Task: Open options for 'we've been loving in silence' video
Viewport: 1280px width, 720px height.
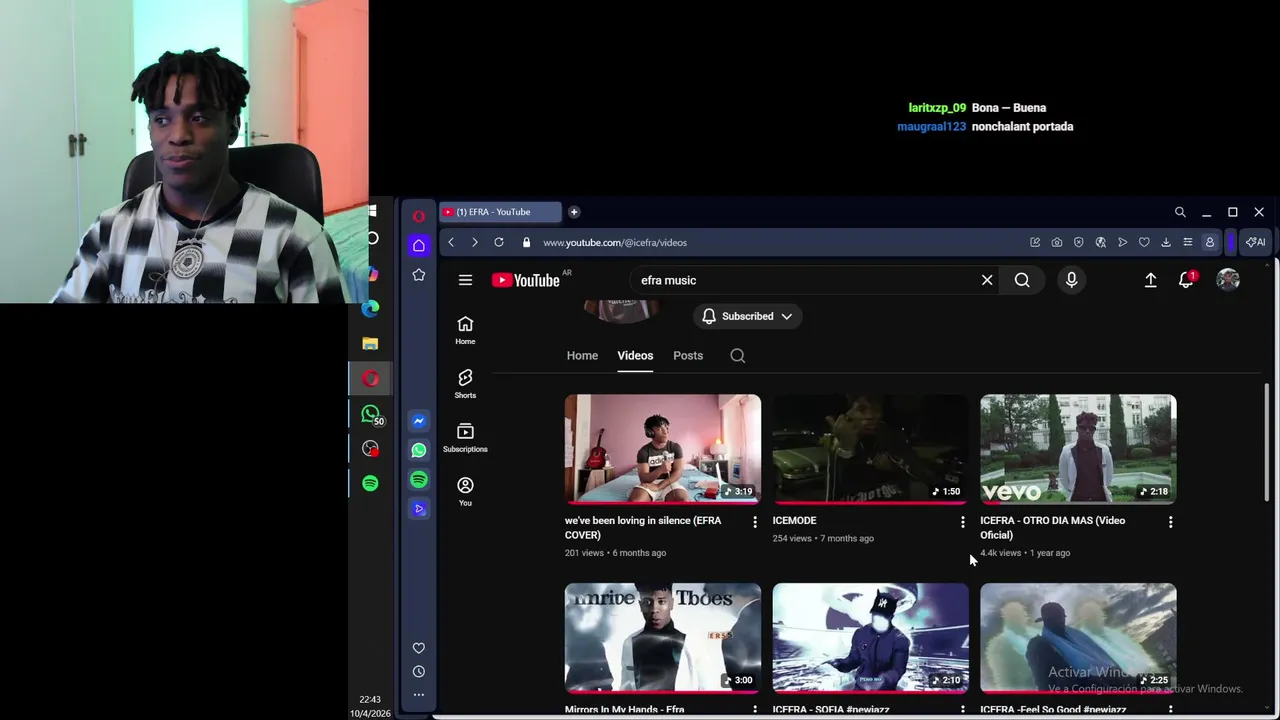Action: (x=755, y=522)
